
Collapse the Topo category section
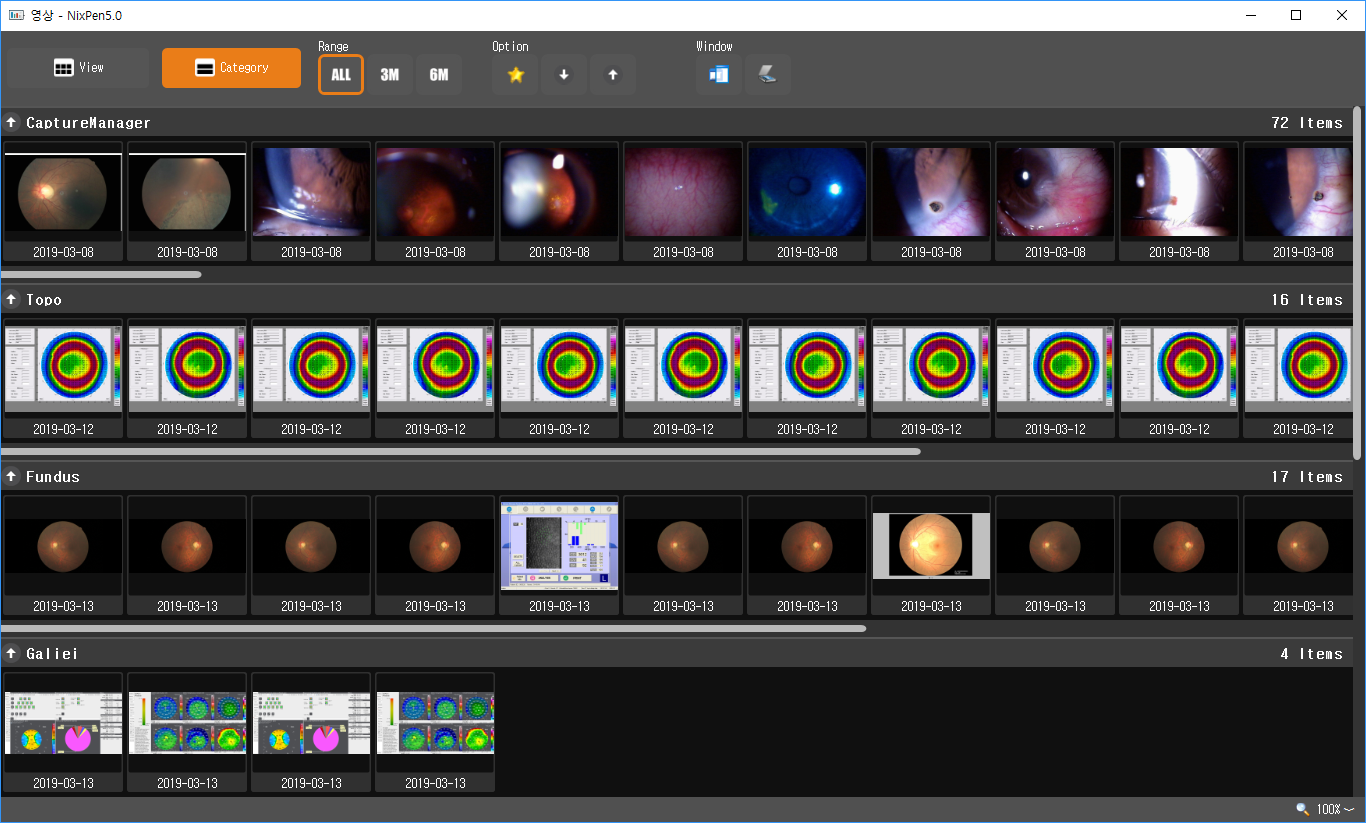[x=12, y=300]
